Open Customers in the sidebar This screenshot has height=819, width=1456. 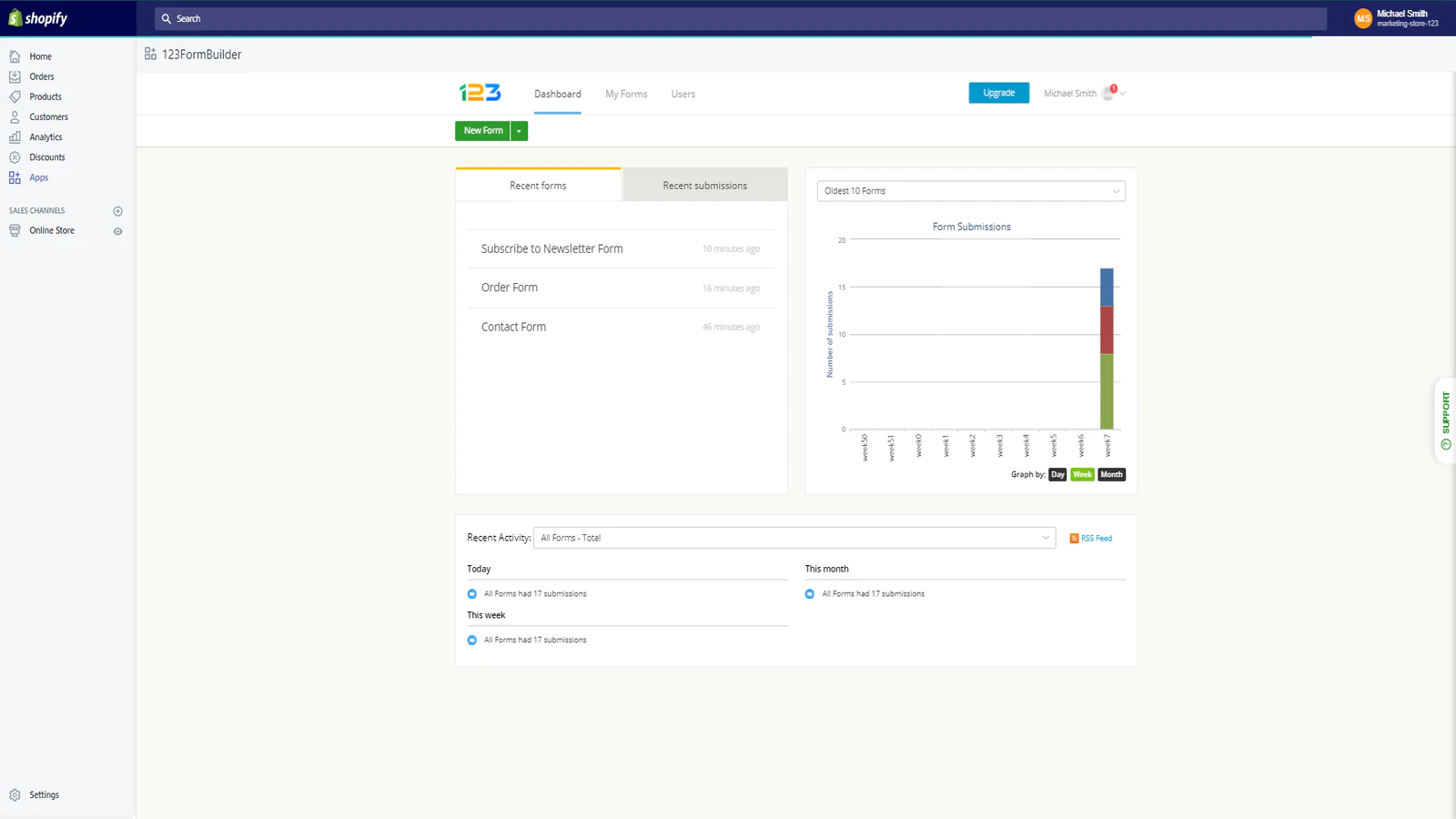48,116
